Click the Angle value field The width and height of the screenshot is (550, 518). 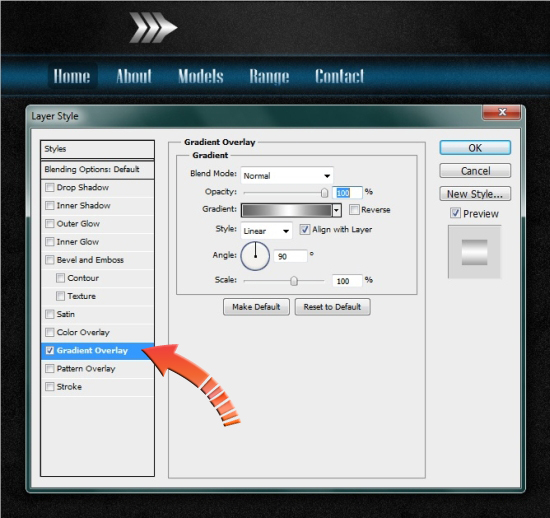(290, 257)
